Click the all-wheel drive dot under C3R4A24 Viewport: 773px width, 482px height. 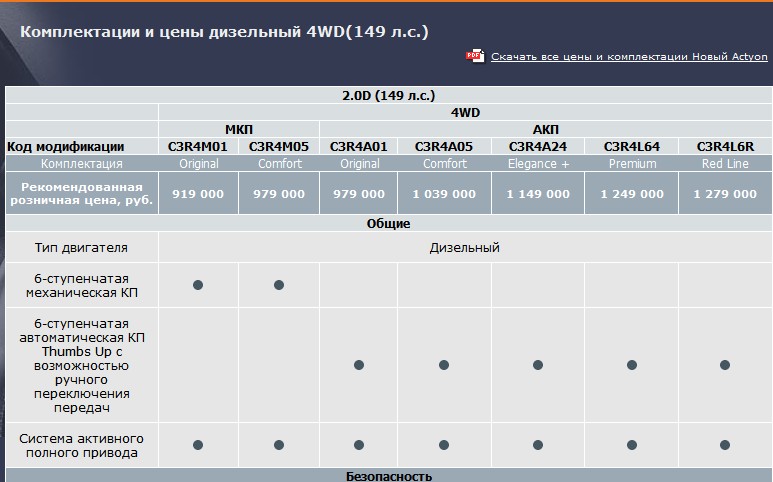coord(538,444)
